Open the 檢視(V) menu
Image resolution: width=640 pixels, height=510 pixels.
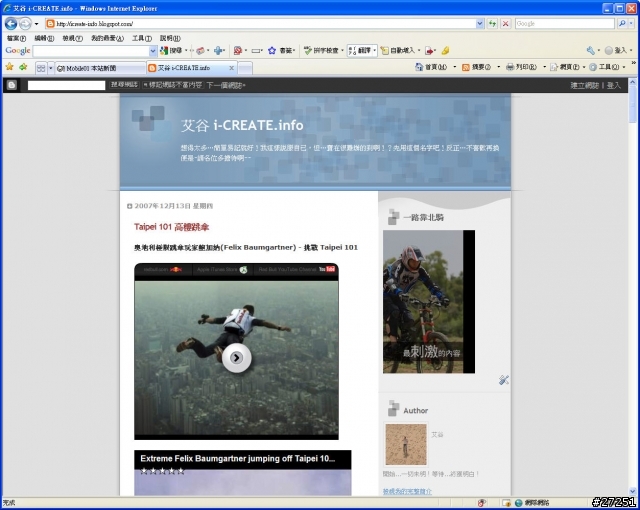(72, 38)
